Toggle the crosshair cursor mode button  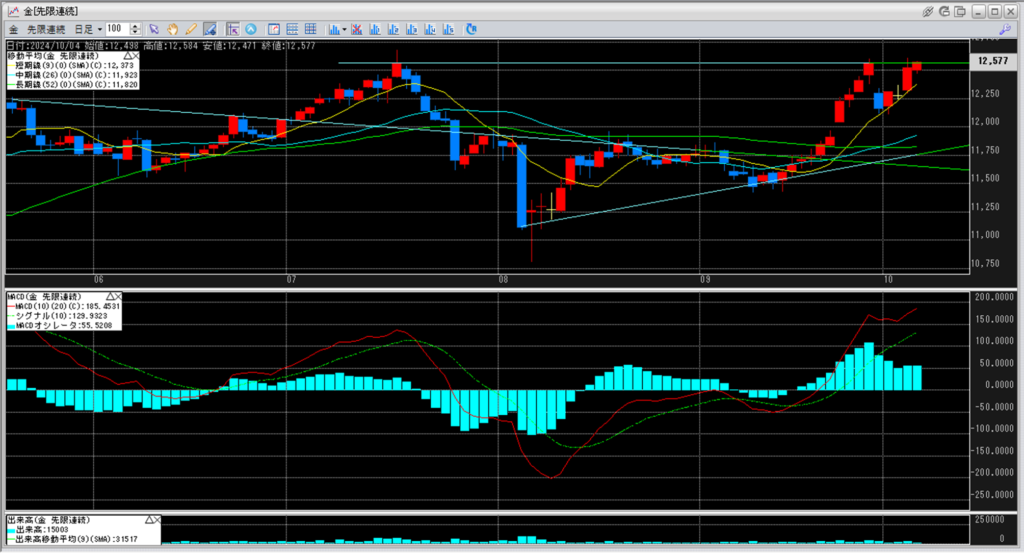pyautogui.click(x=233, y=29)
